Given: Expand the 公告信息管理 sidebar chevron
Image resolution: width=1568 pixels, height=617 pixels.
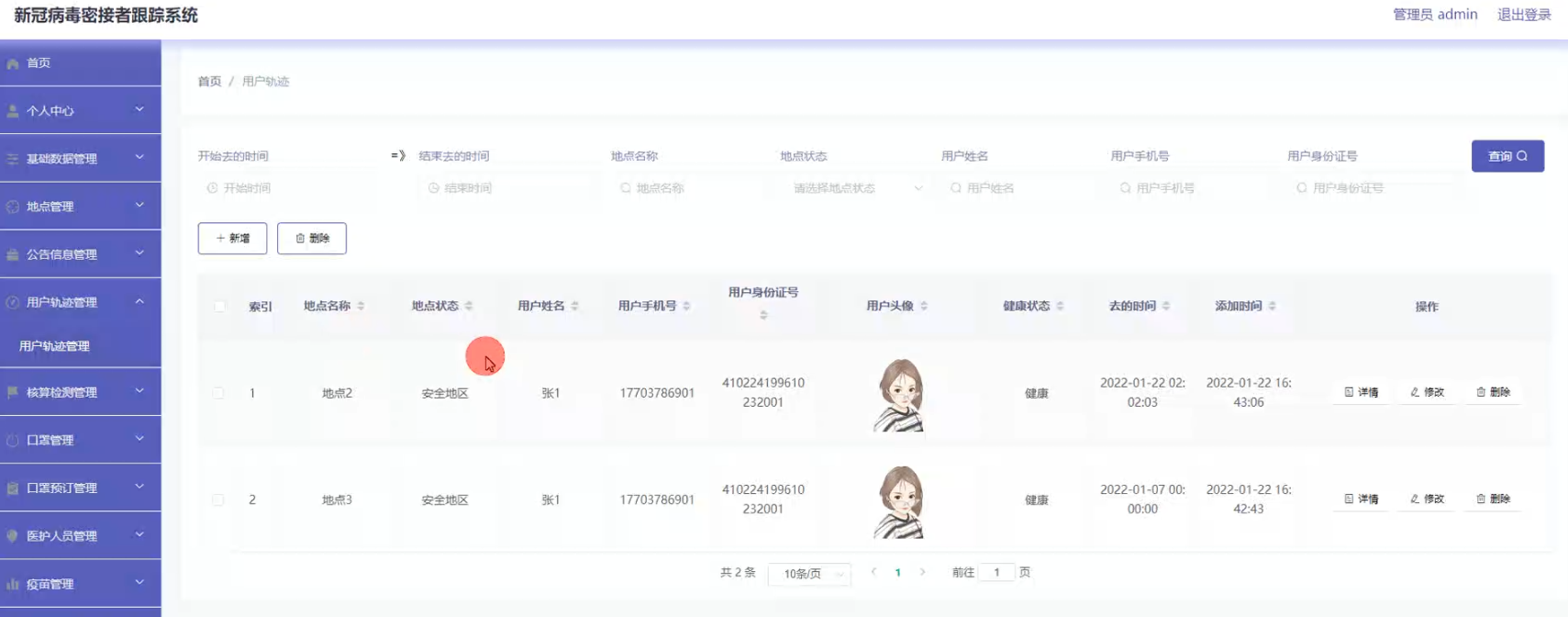Looking at the screenshot, I should [139, 252].
